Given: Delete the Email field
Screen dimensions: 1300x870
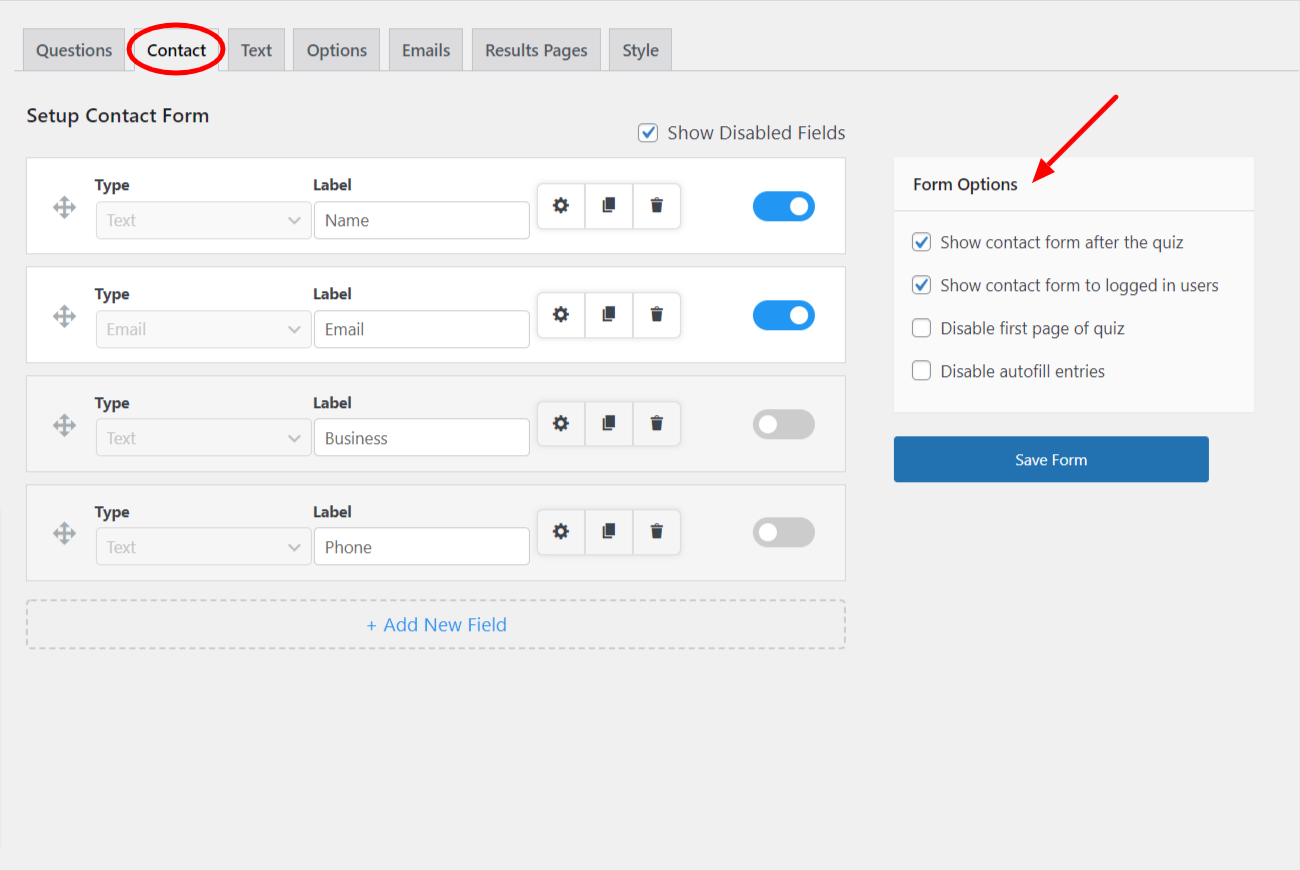Looking at the screenshot, I should 656,315.
